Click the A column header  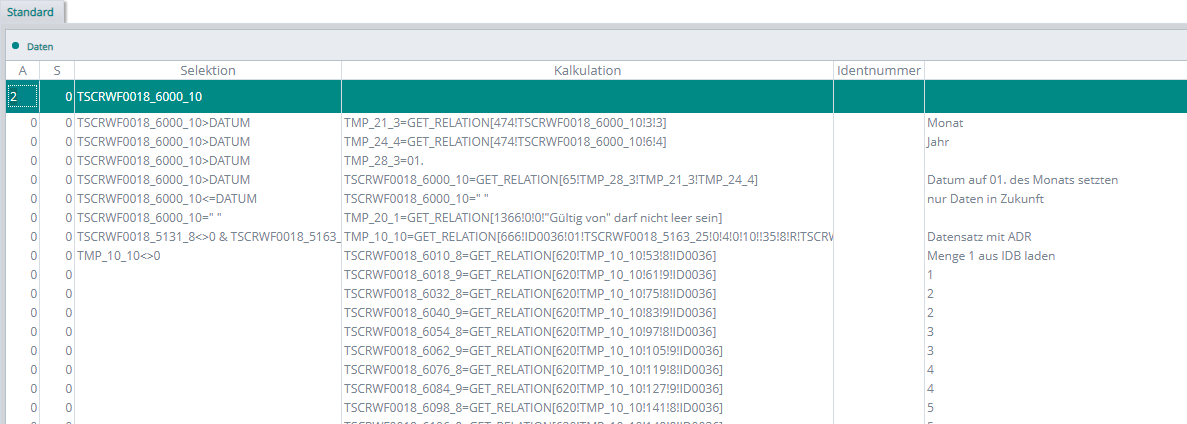click(22, 70)
